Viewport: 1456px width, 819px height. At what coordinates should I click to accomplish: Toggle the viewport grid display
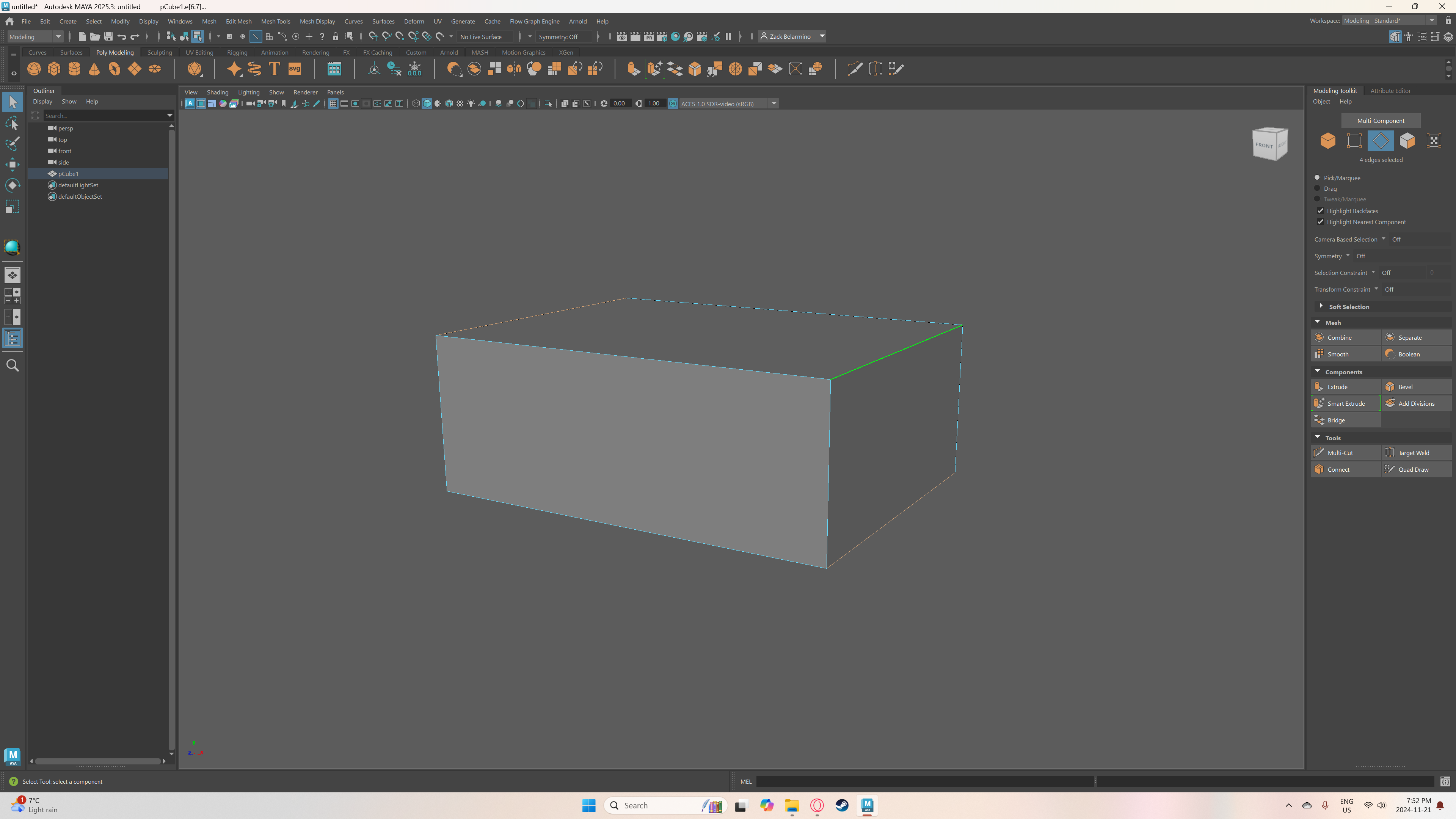[333, 104]
